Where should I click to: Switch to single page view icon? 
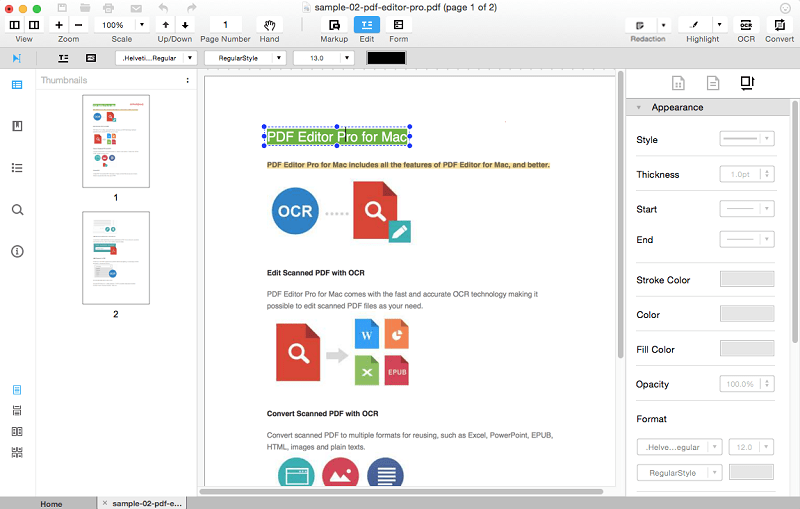(x=16, y=390)
